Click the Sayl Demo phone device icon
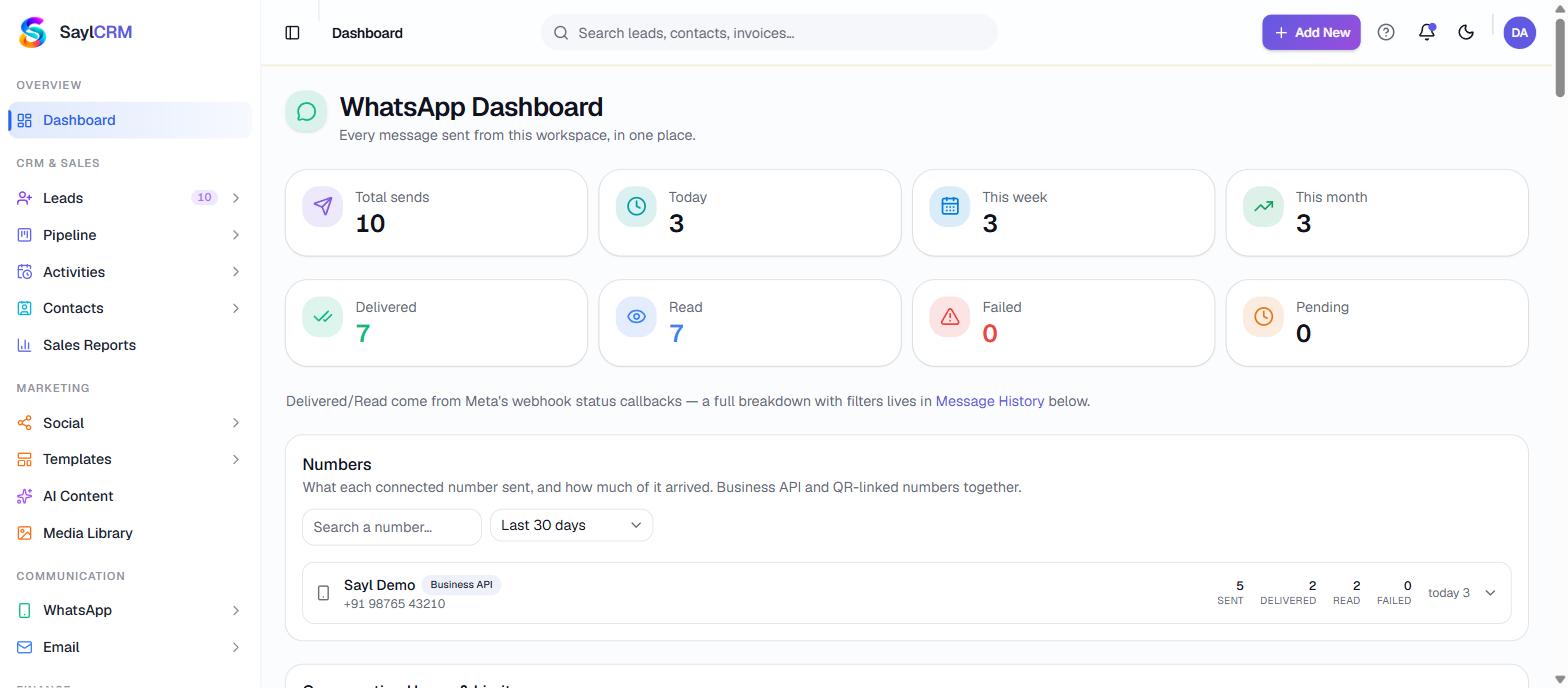The image size is (1568, 688). point(323,593)
